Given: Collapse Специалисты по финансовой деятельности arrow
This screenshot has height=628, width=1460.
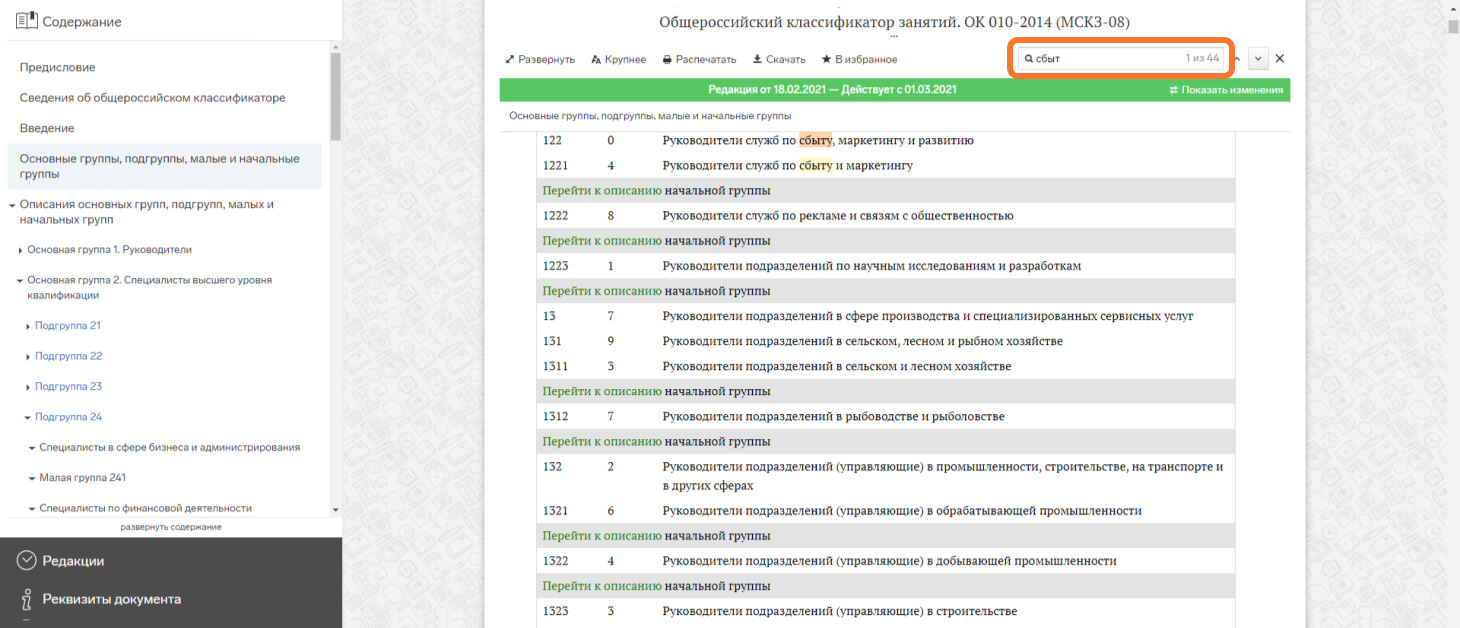Looking at the screenshot, I should tap(32, 509).
